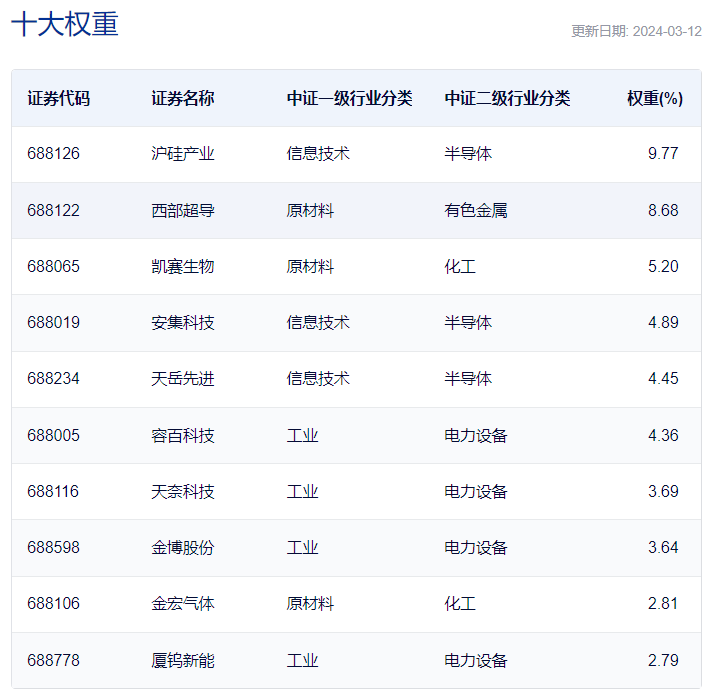727x695 pixels.
Task: Click weight value 4.89
Action: (663, 323)
